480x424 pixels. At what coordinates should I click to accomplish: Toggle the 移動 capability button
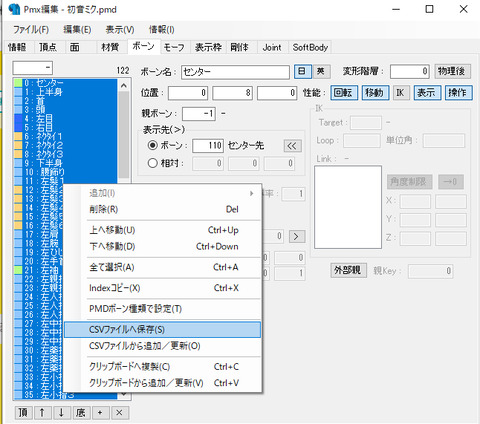pos(375,93)
